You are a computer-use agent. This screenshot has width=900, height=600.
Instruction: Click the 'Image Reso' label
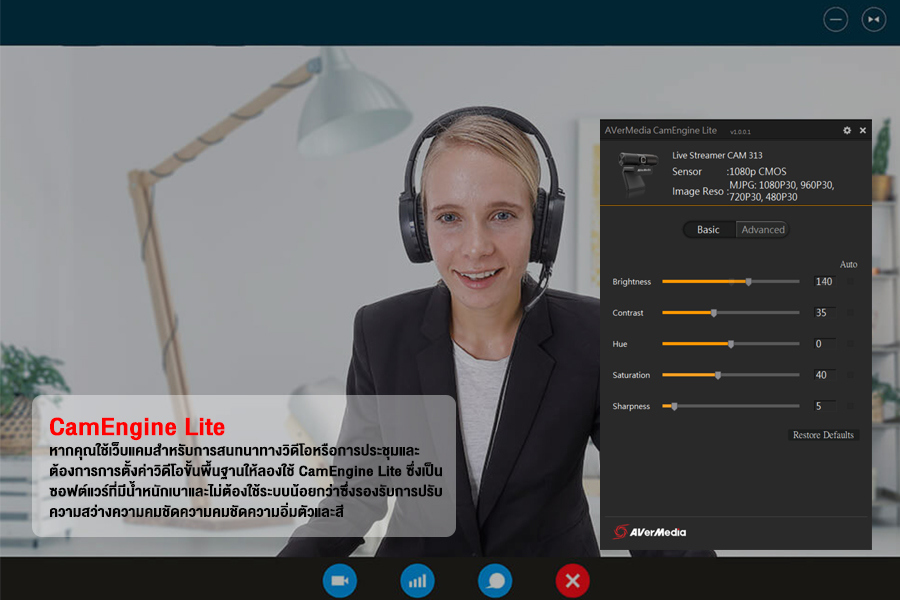(697, 191)
